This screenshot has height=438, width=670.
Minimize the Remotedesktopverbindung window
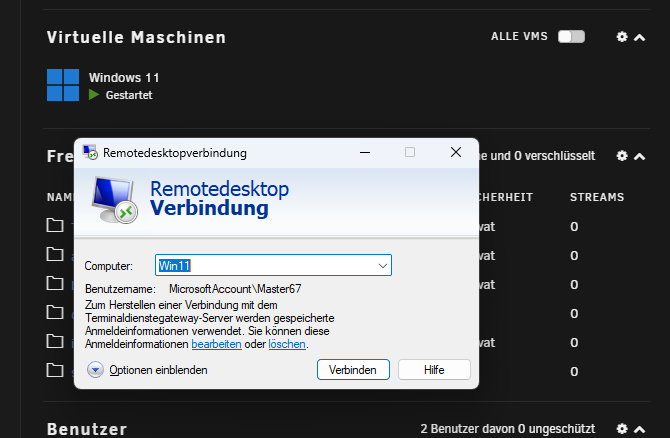(365, 152)
